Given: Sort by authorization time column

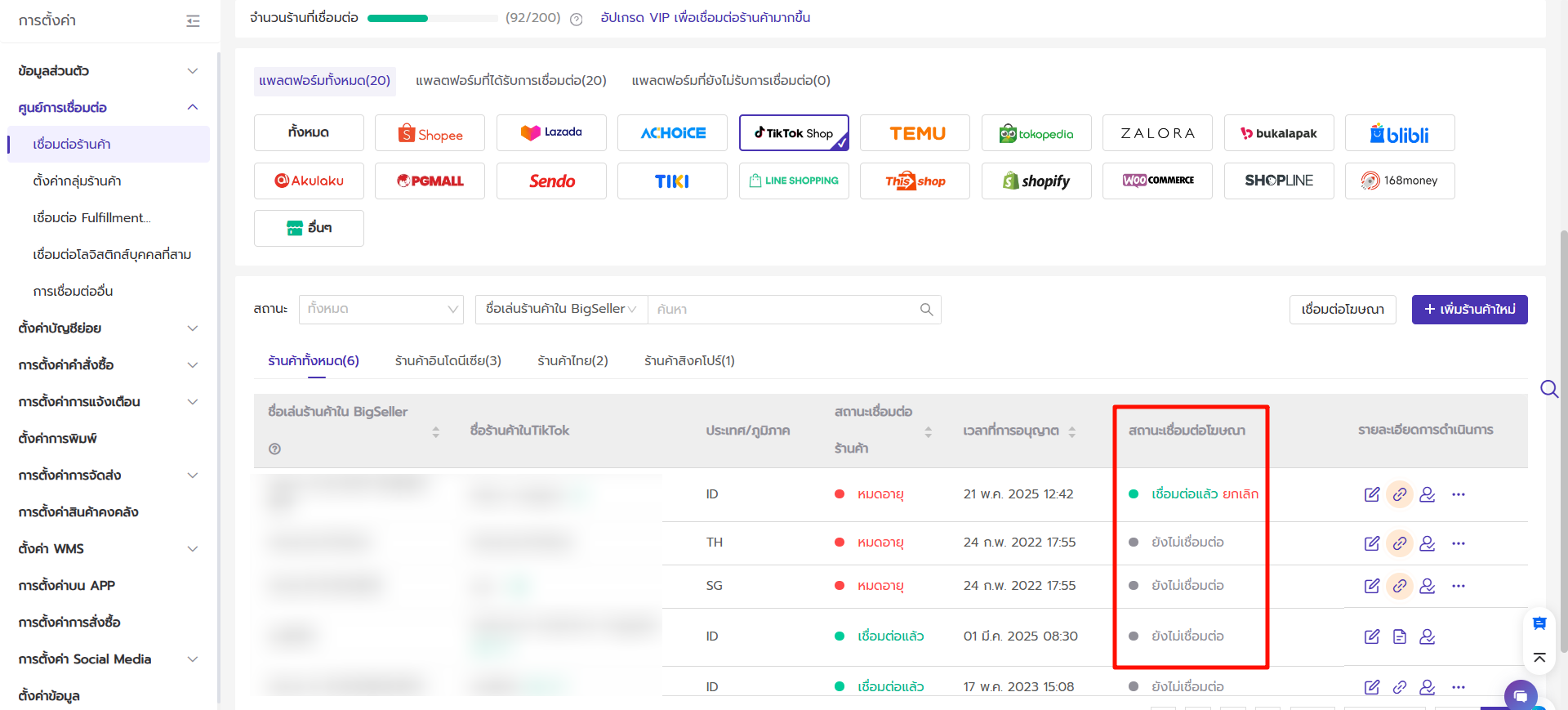Looking at the screenshot, I should 1072,432.
